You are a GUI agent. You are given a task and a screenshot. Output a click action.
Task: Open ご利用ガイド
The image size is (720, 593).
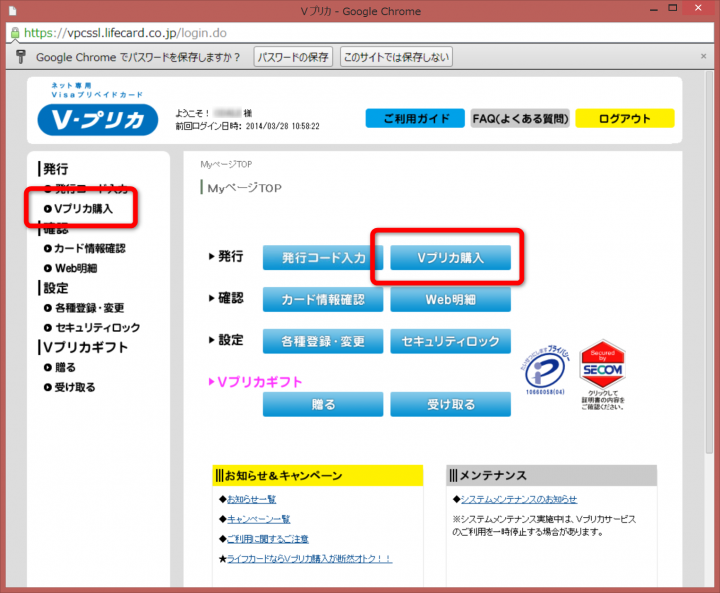tap(415, 119)
